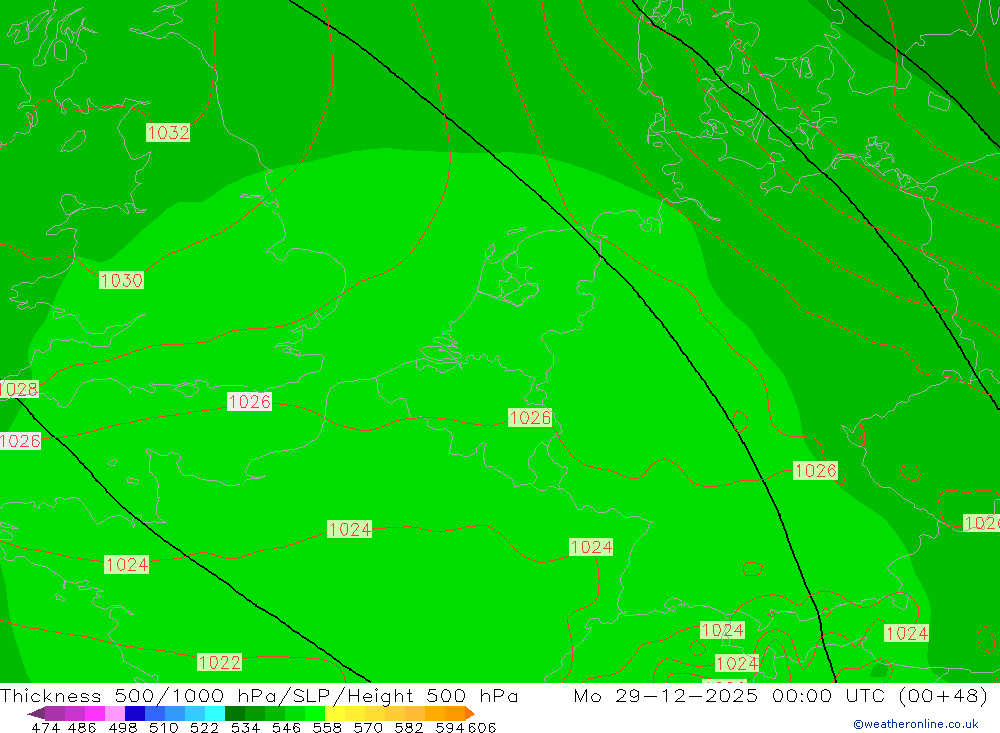Pick the cyan legend swatch
The width and height of the screenshot is (1000, 733).
pos(215,713)
